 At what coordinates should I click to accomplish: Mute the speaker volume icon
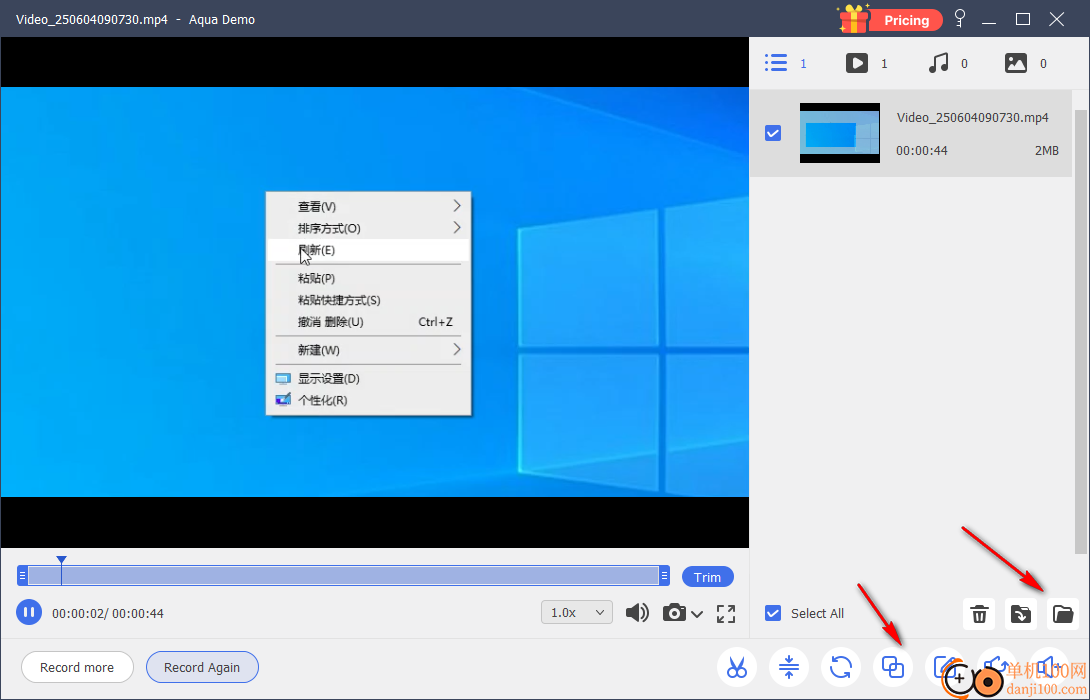[637, 612]
